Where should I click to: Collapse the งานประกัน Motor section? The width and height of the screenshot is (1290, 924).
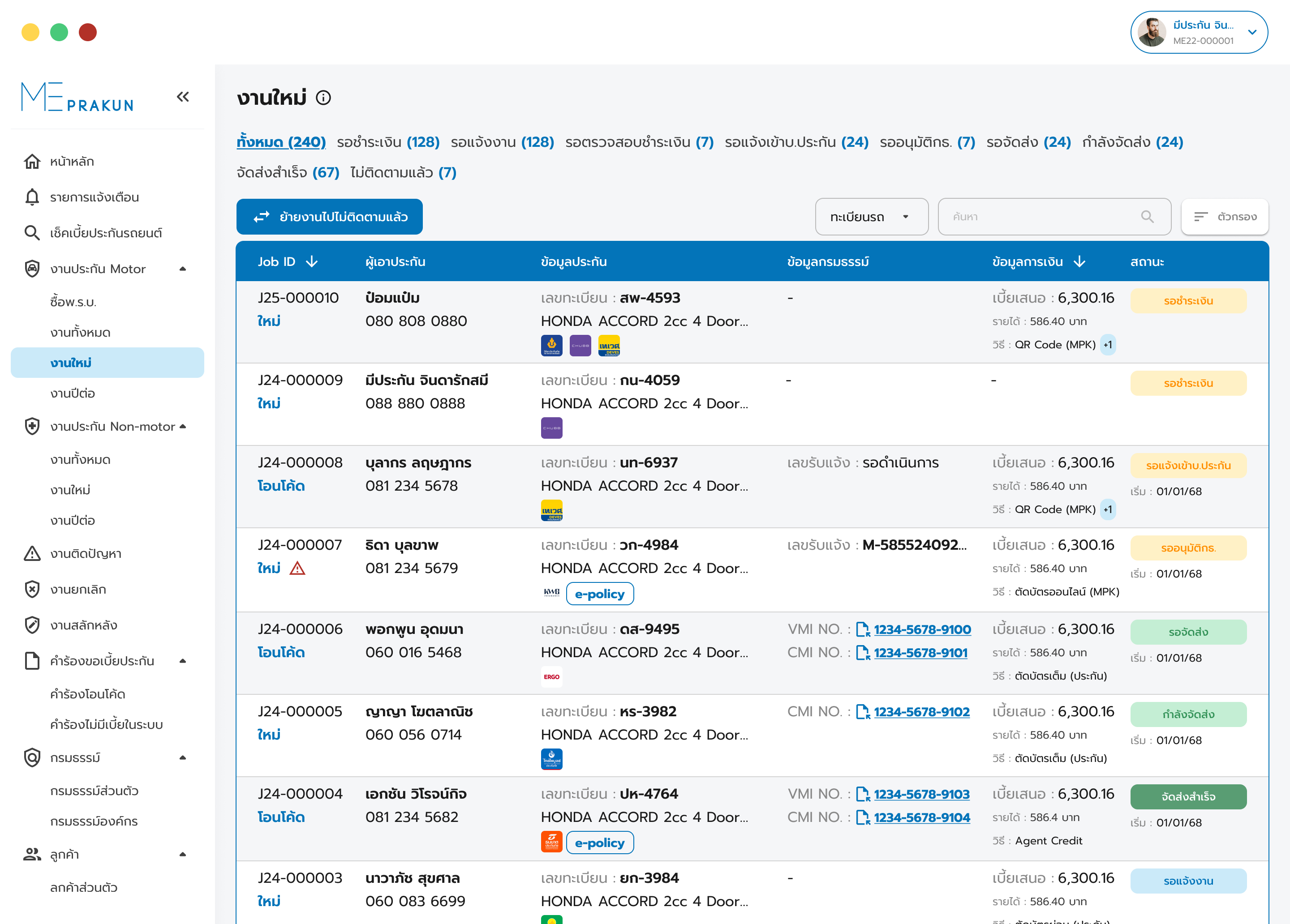click(x=183, y=269)
